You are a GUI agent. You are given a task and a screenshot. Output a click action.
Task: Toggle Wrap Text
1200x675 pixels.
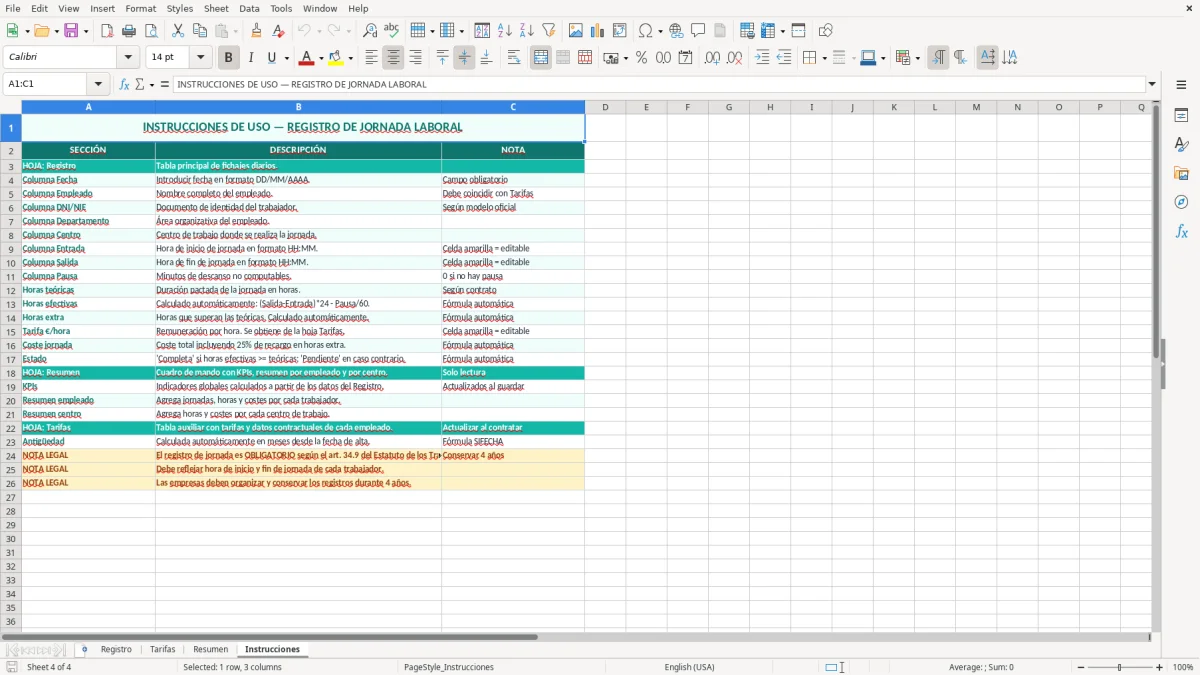tap(513, 58)
